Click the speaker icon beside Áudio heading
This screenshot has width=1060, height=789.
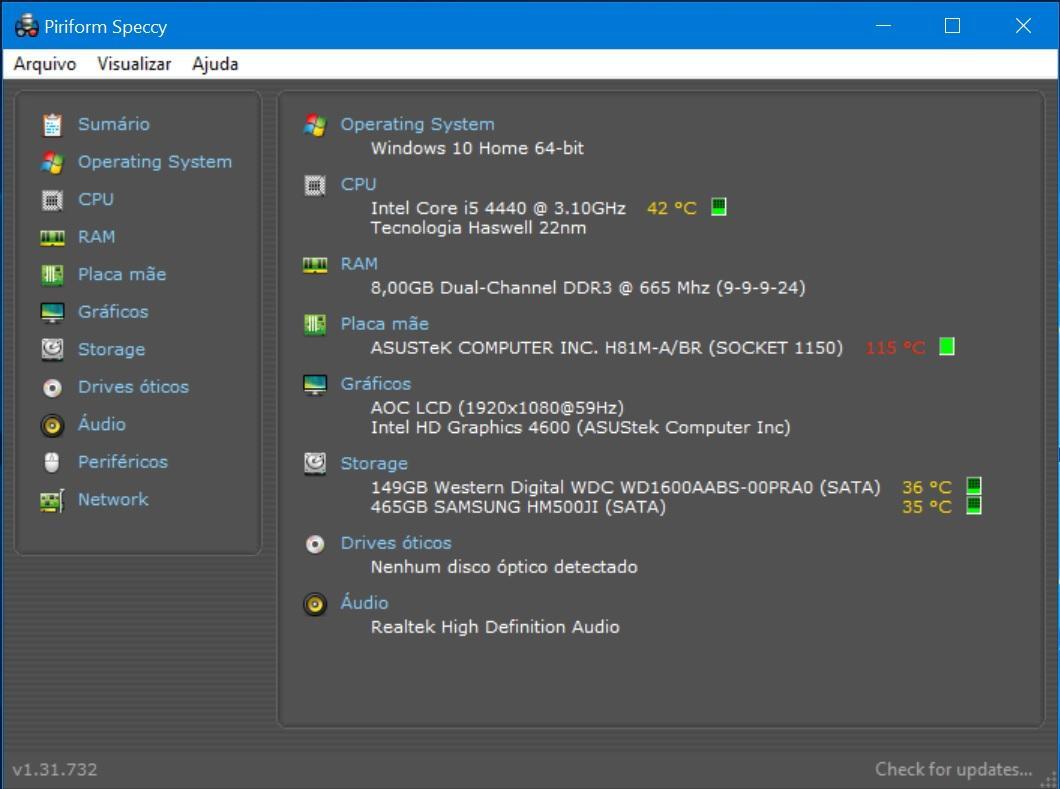pos(315,604)
